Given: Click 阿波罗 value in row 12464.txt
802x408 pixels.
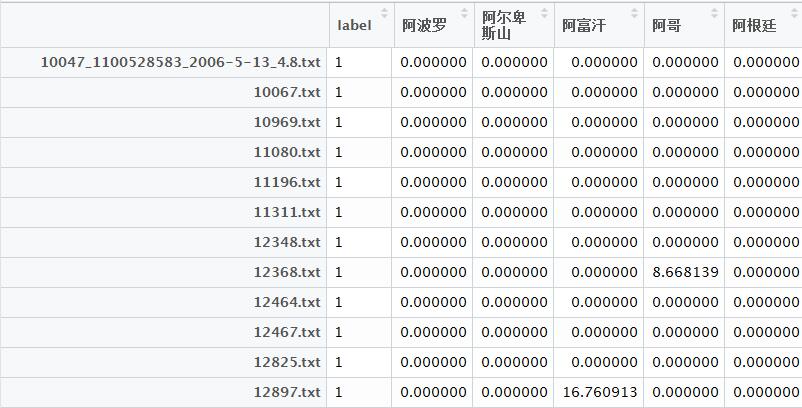Looking at the screenshot, I should (433, 302).
